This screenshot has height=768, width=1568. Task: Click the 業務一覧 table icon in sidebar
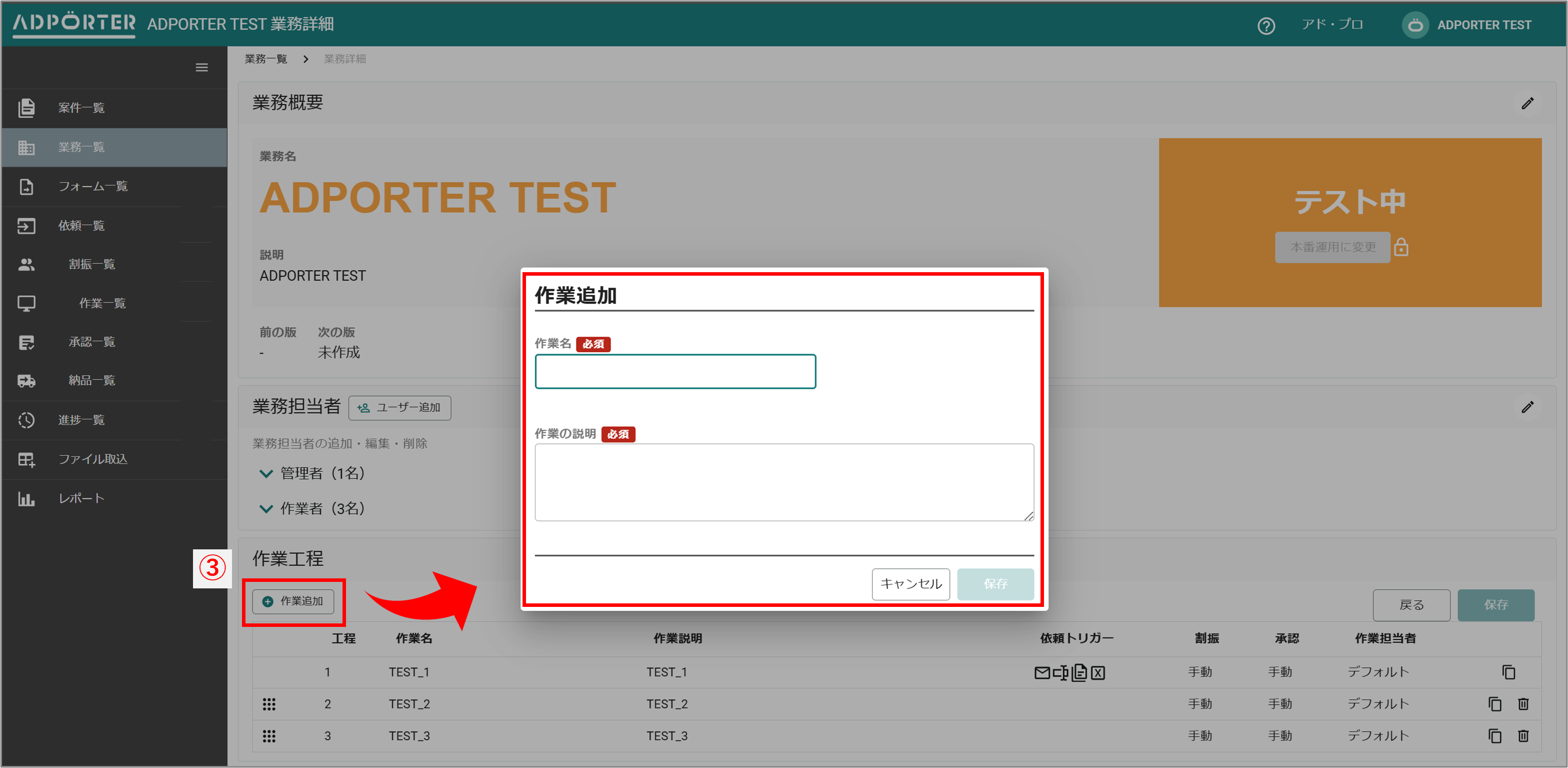[26, 148]
